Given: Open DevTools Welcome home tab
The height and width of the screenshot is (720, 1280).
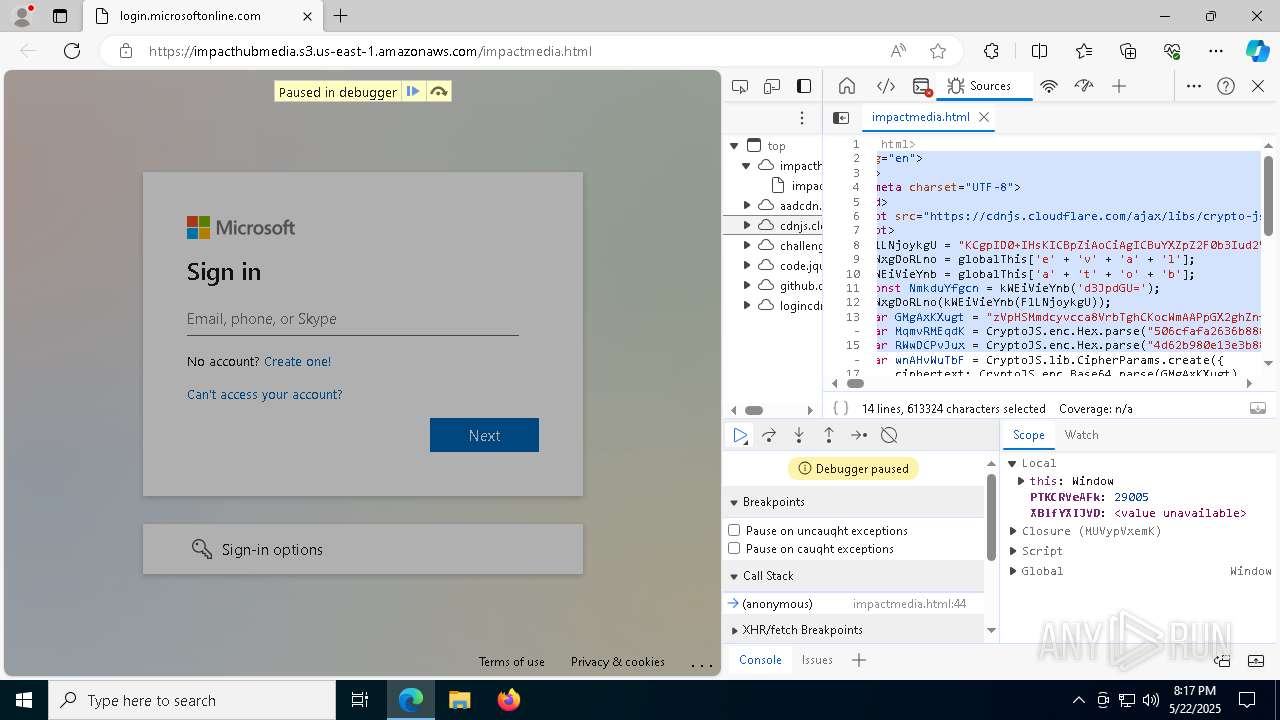Looking at the screenshot, I should 847,86.
